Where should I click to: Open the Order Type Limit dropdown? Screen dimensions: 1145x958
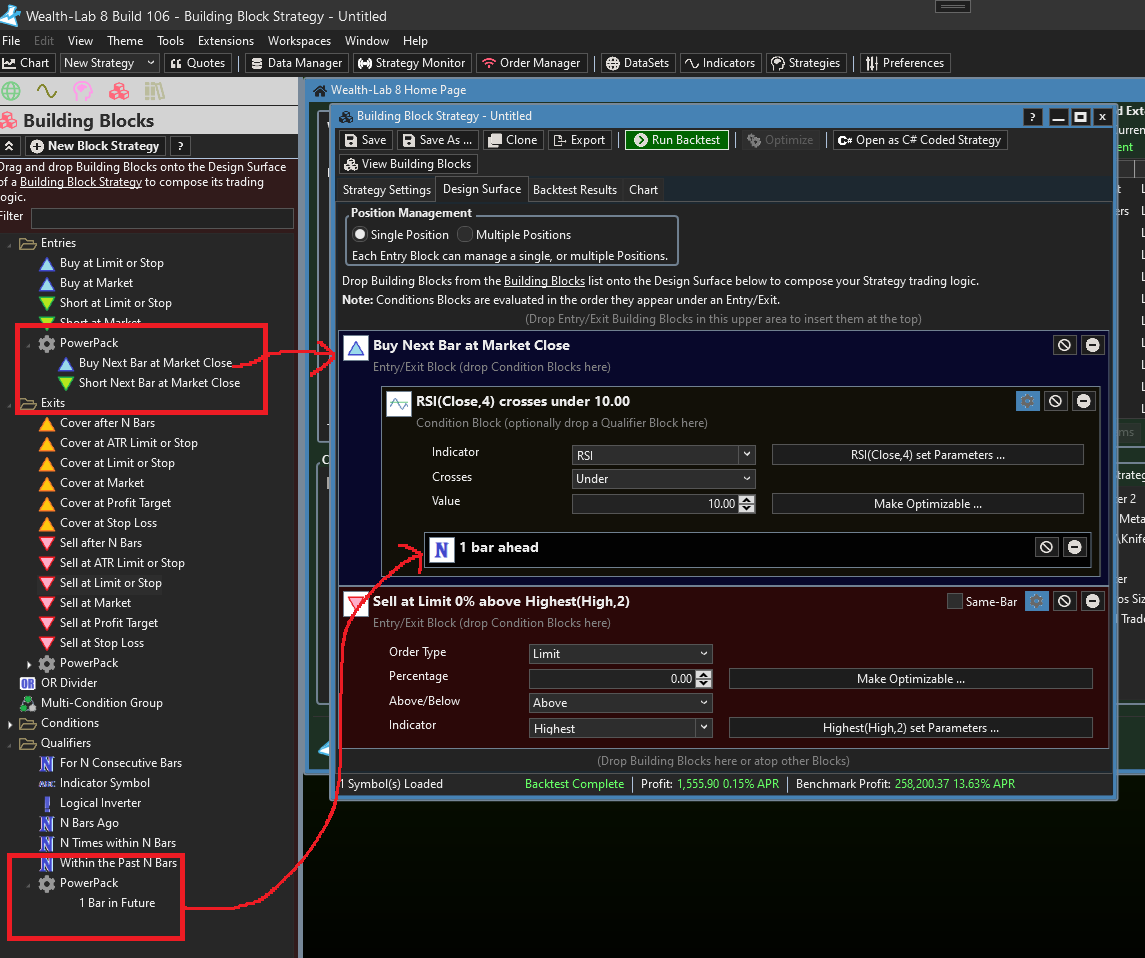[x=620, y=654]
